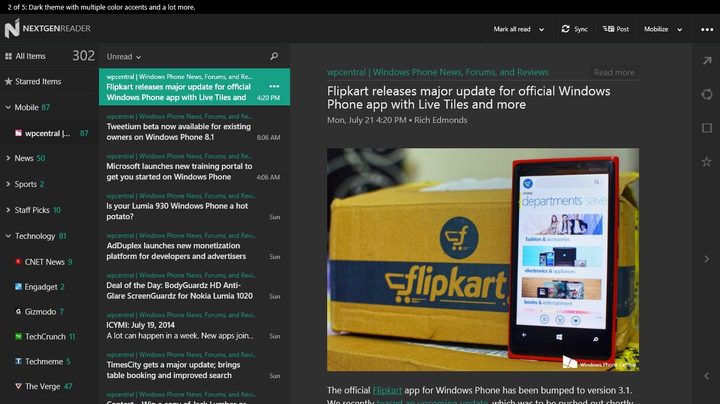
Task: Open ellipsis menu on selected Flipkart article
Action: [274, 86]
